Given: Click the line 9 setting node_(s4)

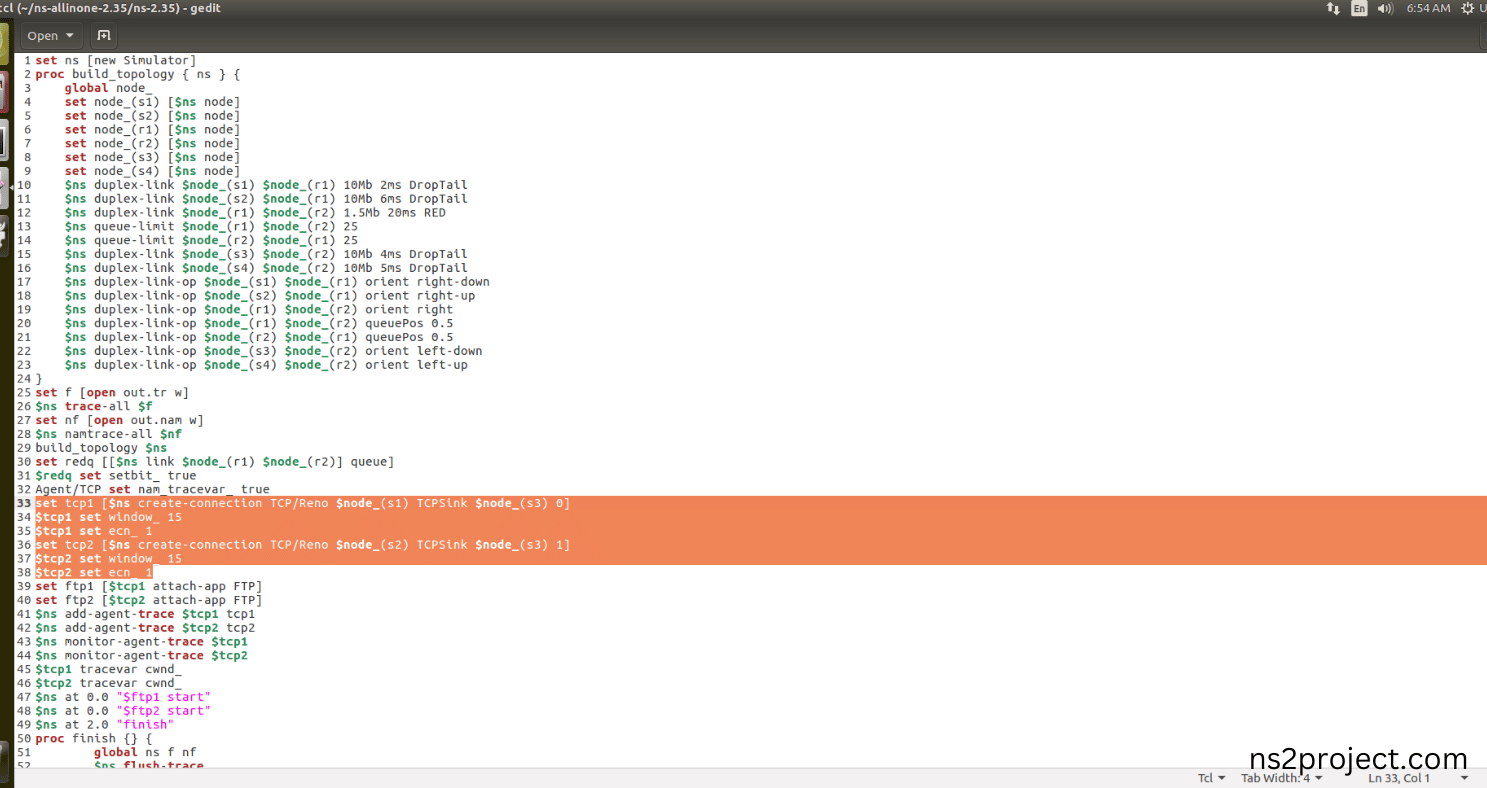Looking at the screenshot, I should coord(152,171).
